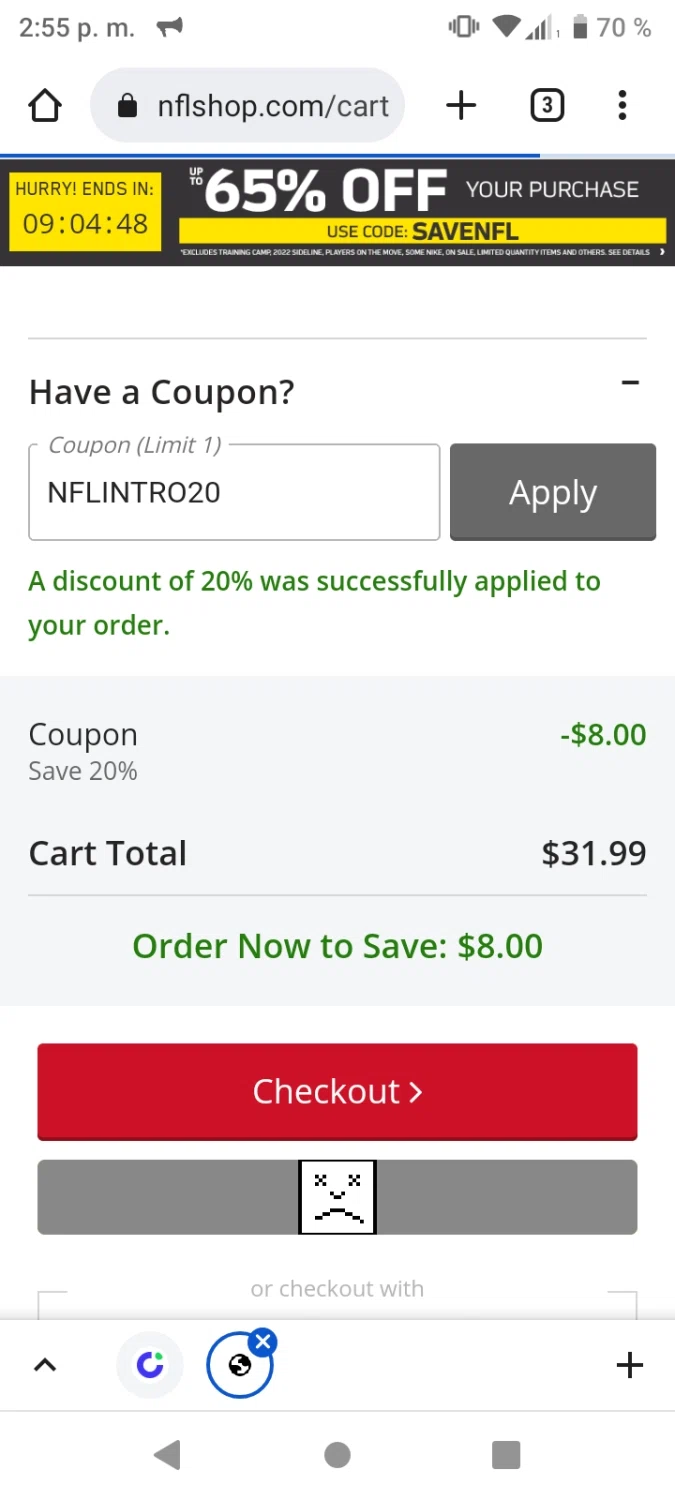Tap the nflshop.com/cart address bar
The width and height of the screenshot is (675, 1500).
[272, 106]
